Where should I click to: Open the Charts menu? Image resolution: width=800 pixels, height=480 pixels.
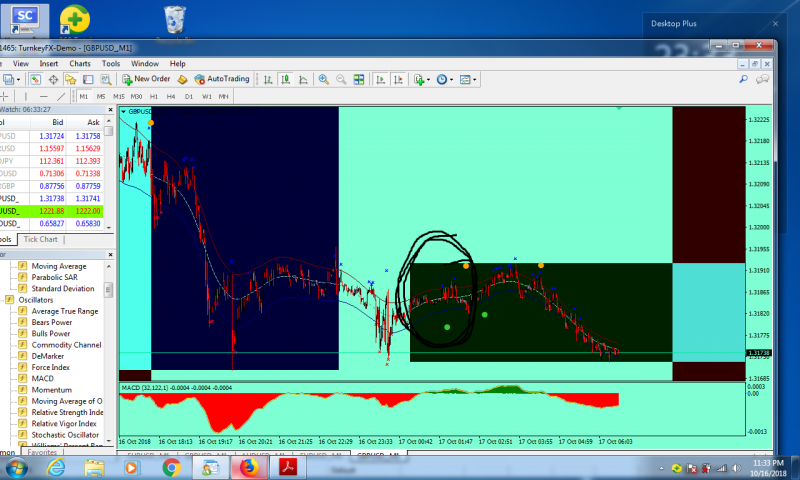tap(80, 64)
